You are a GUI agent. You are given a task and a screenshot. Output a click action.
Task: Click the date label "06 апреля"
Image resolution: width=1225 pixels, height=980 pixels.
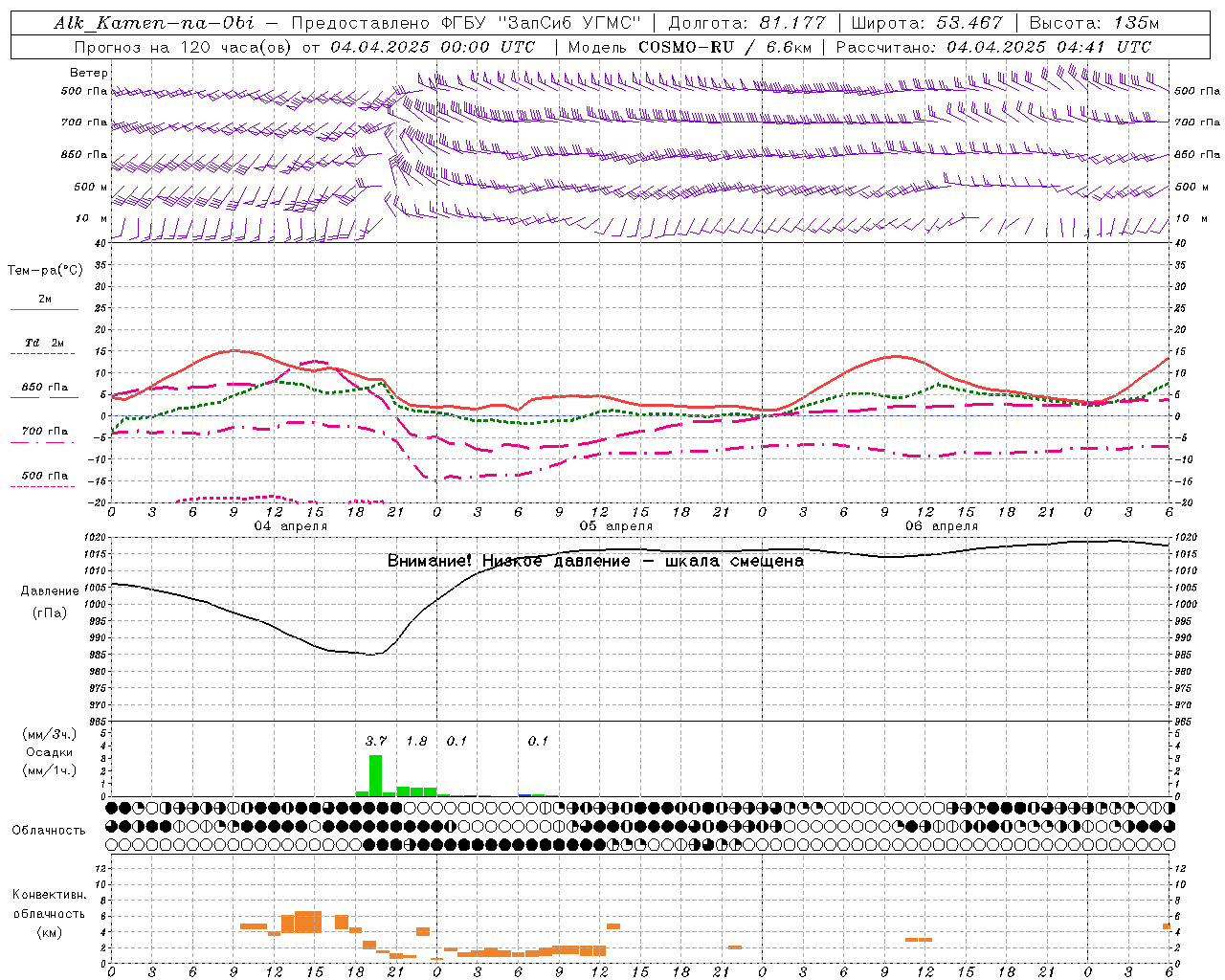[x=942, y=526]
